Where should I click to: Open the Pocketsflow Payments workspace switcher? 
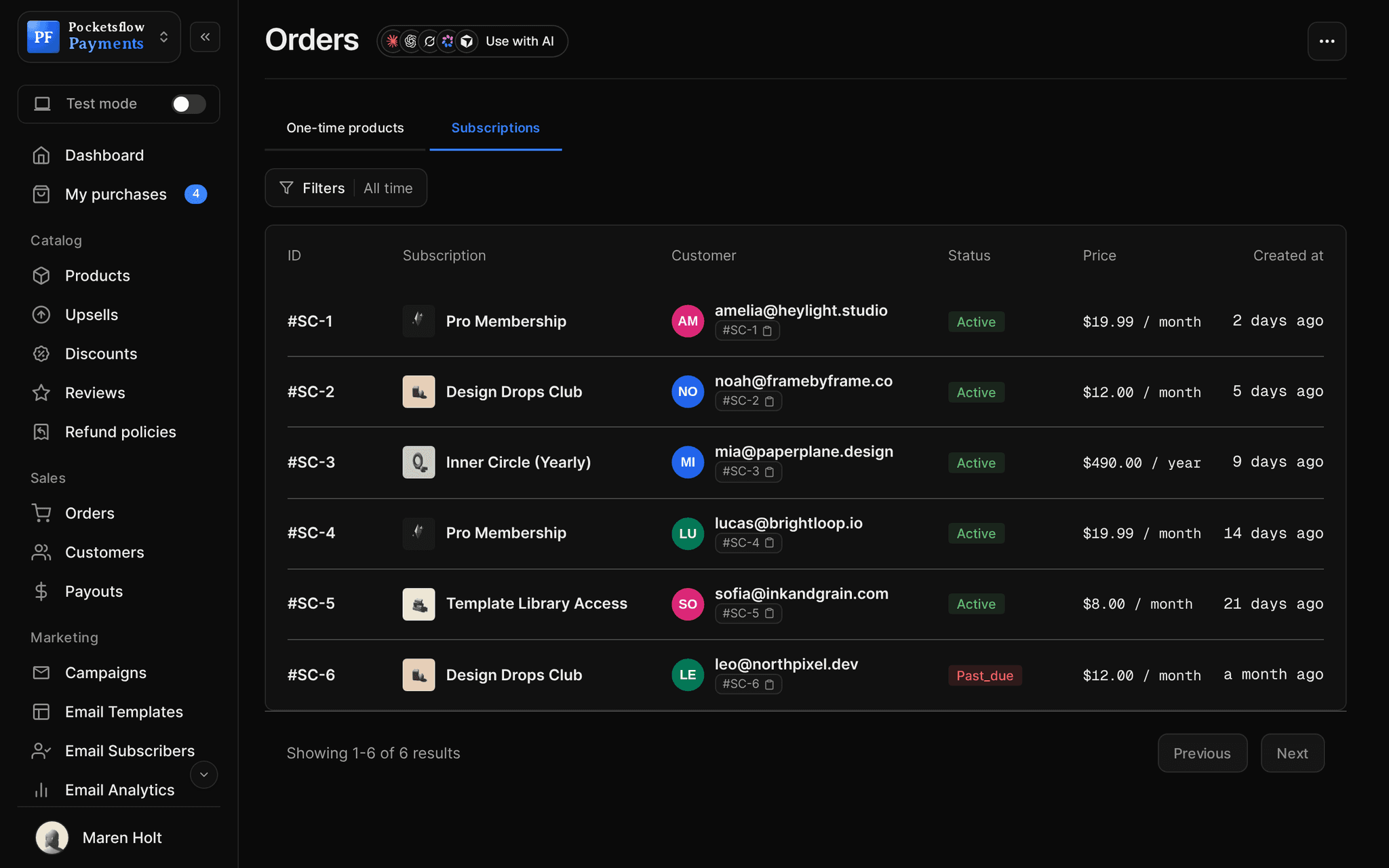(99, 37)
